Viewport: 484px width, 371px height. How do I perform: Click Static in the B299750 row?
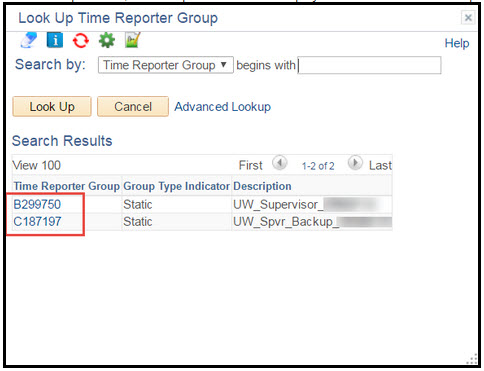(138, 204)
